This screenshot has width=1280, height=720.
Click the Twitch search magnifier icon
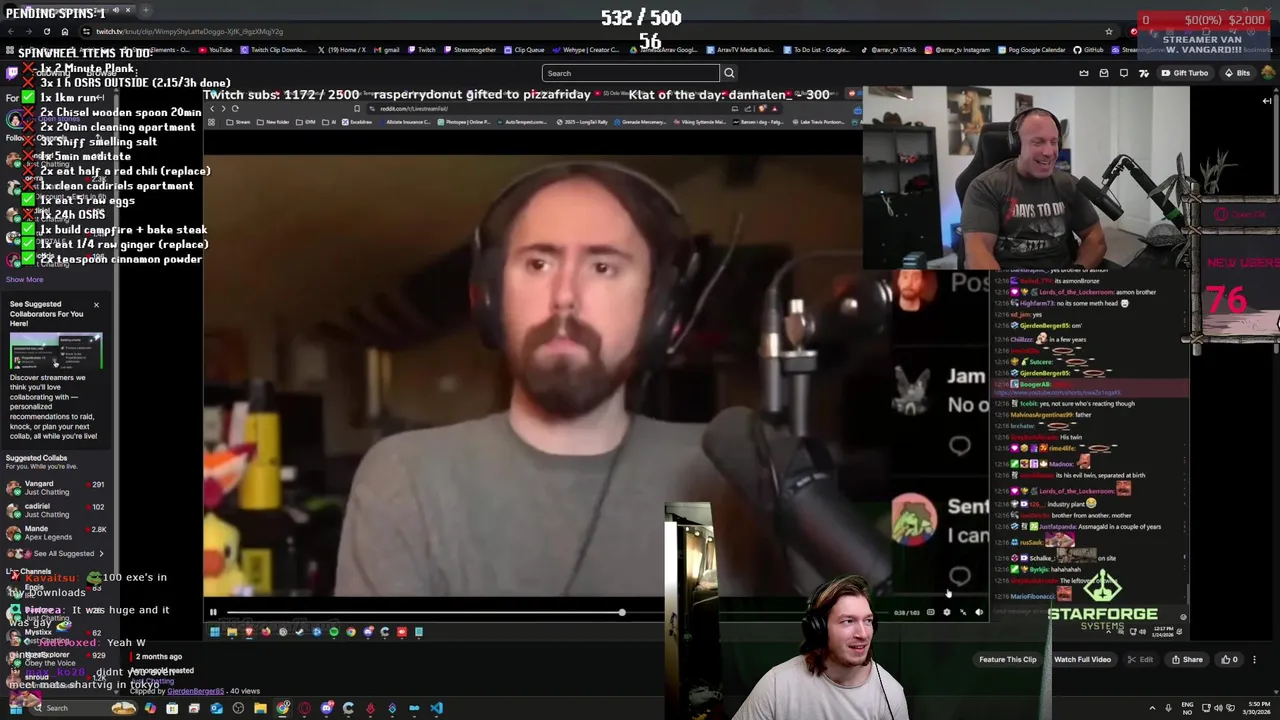[x=729, y=73]
